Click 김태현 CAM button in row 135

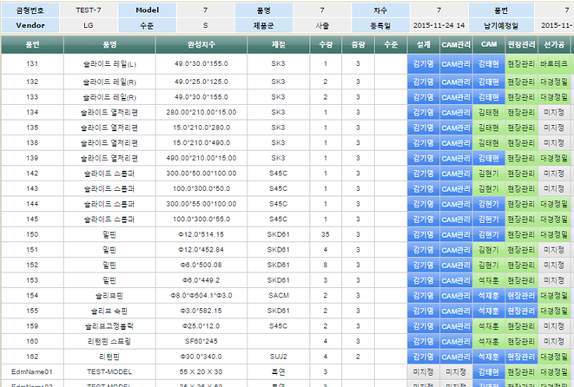(489, 128)
